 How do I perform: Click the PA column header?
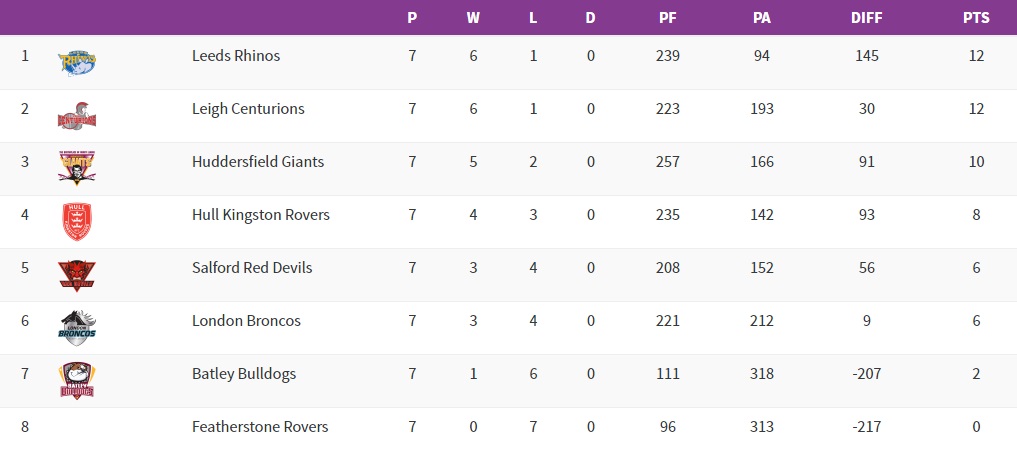tap(762, 18)
